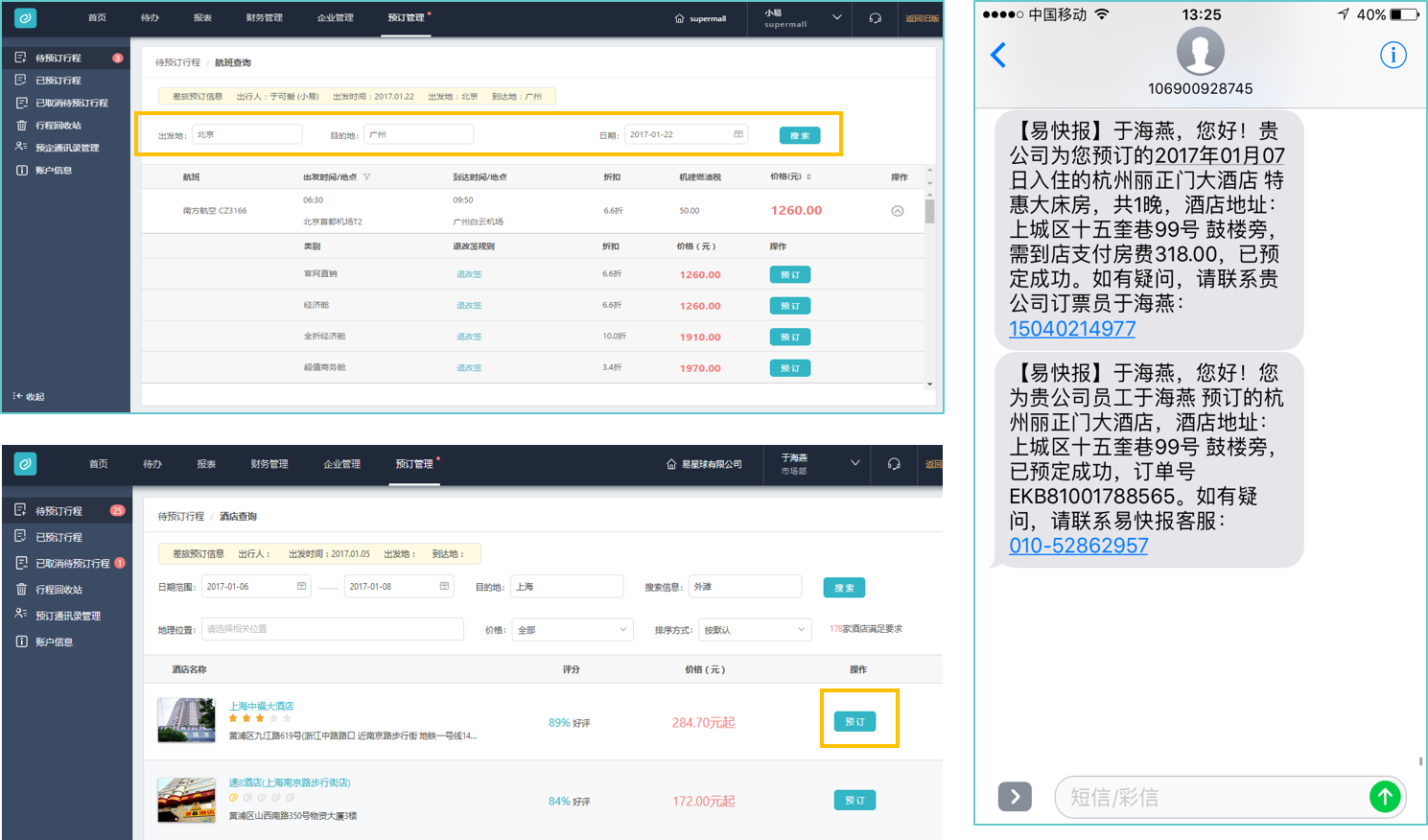Click the 搜索信息 field containing 外滩
The image size is (1428, 840).
(745, 586)
